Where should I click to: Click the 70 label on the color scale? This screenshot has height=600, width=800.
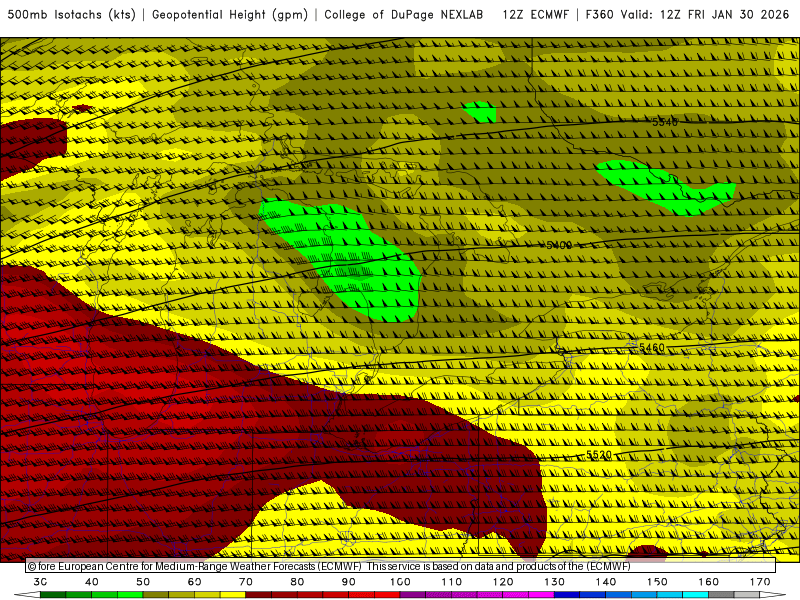tap(246, 582)
